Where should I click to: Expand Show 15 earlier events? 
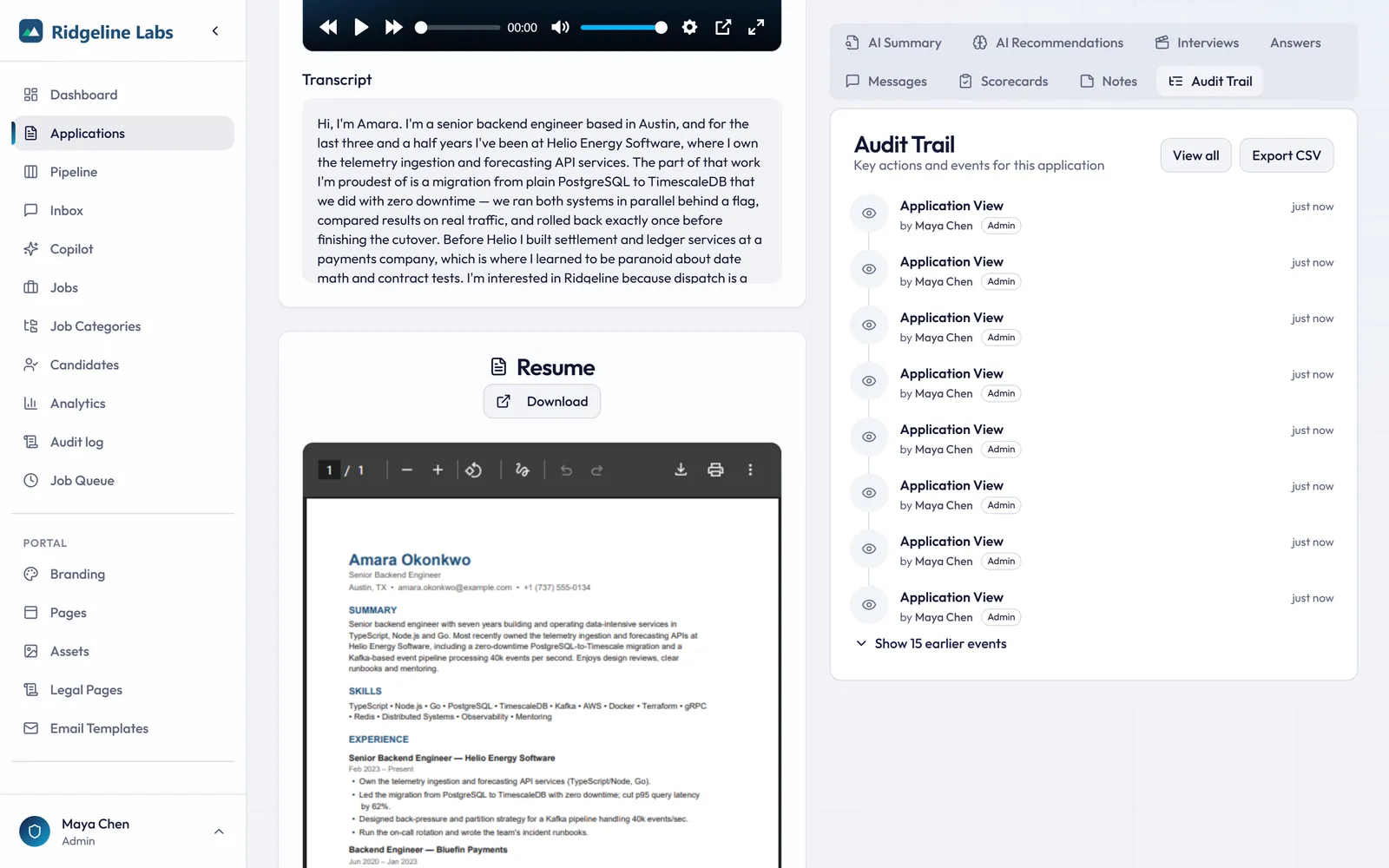tap(931, 643)
